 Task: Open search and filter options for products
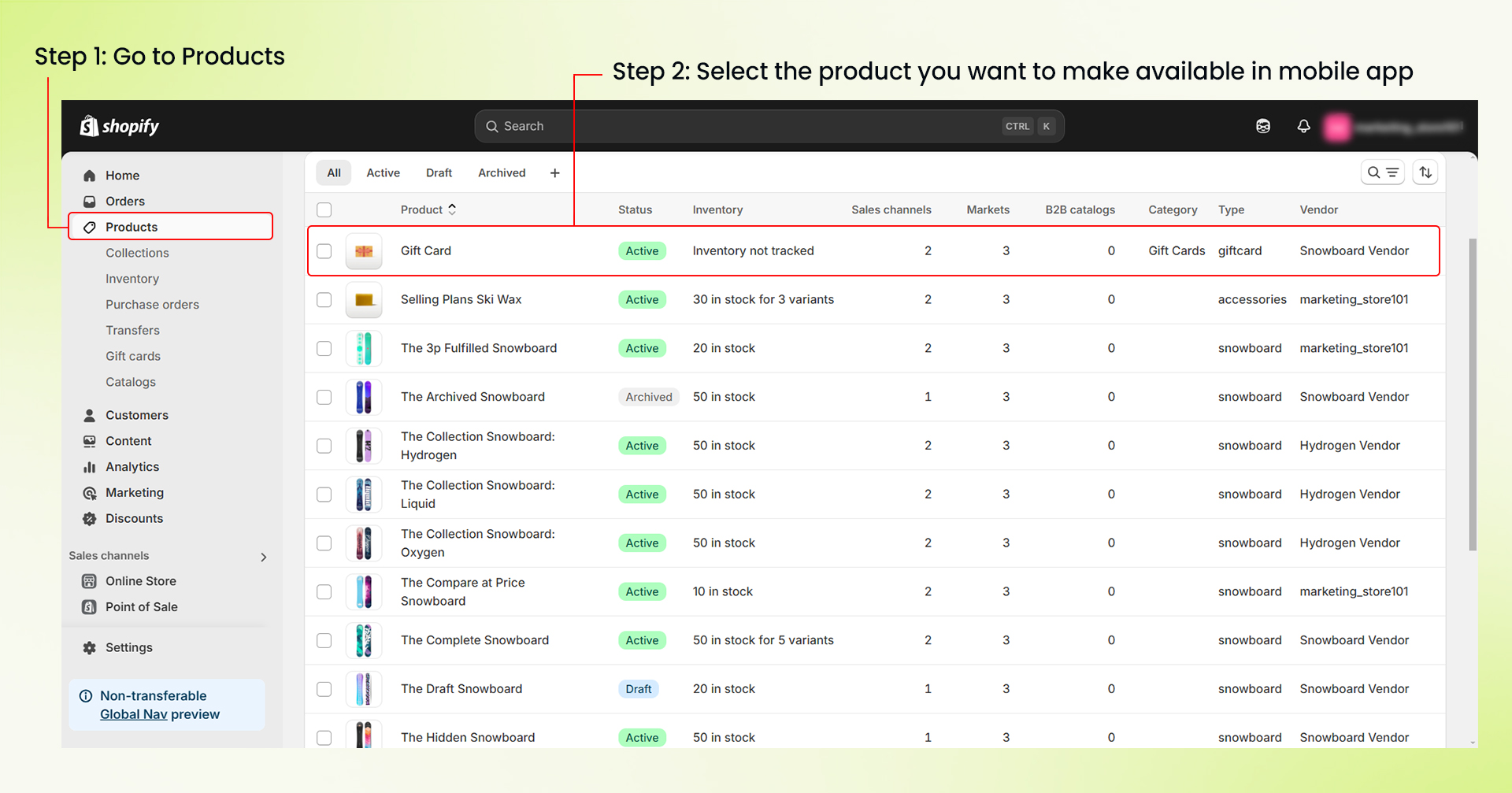click(1383, 172)
